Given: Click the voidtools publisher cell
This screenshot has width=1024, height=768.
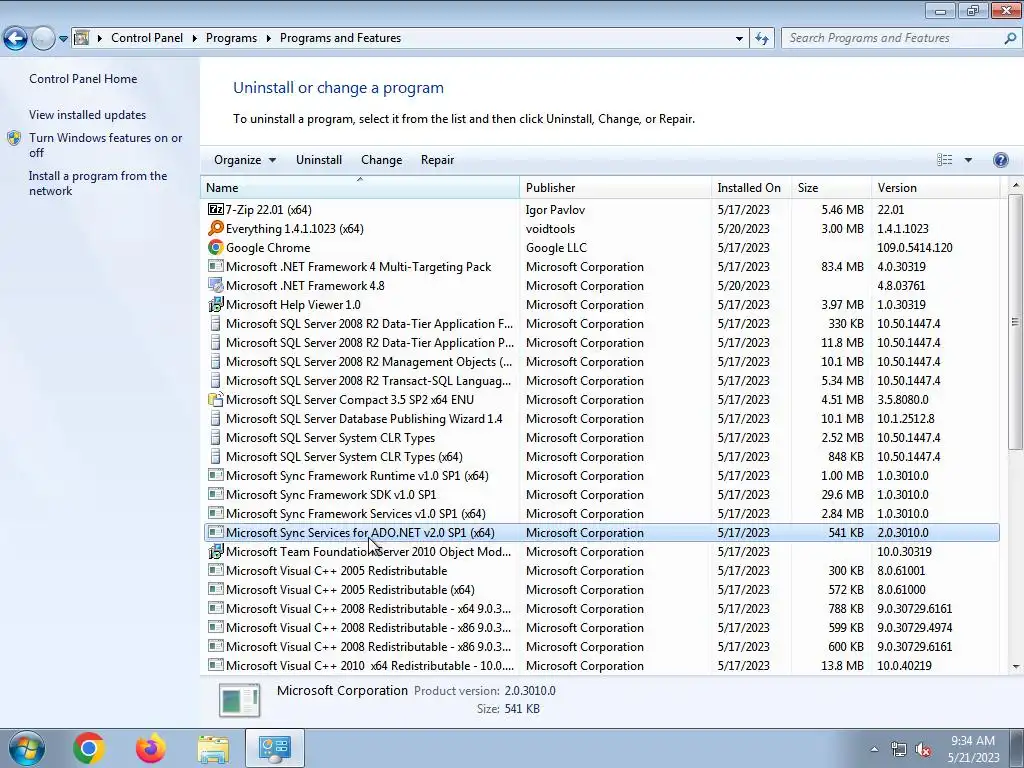Looking at the screenshot, I should pos(551,229).
